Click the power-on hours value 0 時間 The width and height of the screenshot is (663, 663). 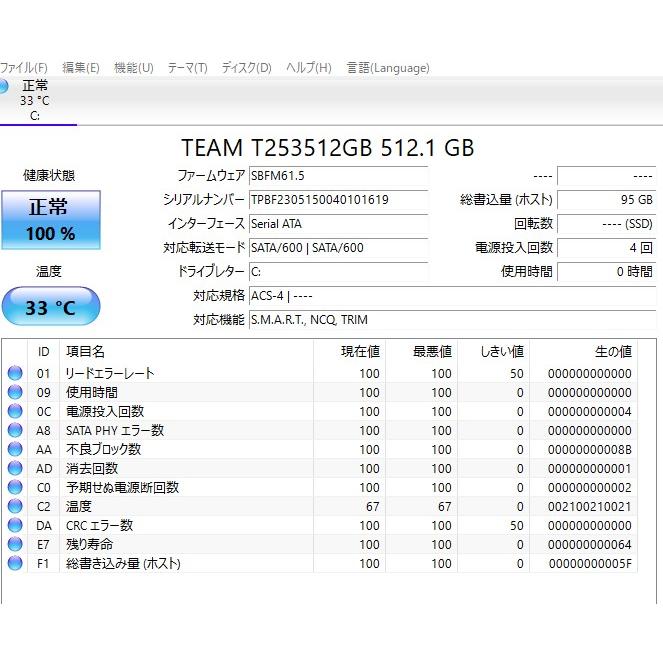click(x=607, y=272)
